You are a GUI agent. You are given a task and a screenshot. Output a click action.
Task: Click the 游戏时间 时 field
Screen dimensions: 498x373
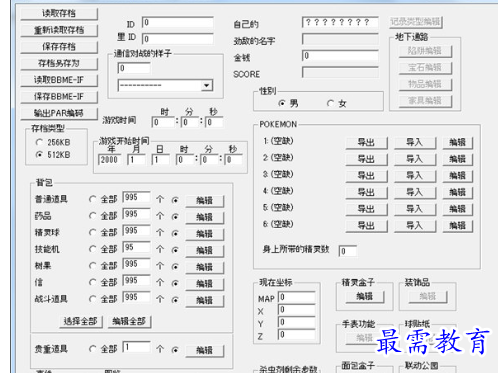click(x=163, y=122)
